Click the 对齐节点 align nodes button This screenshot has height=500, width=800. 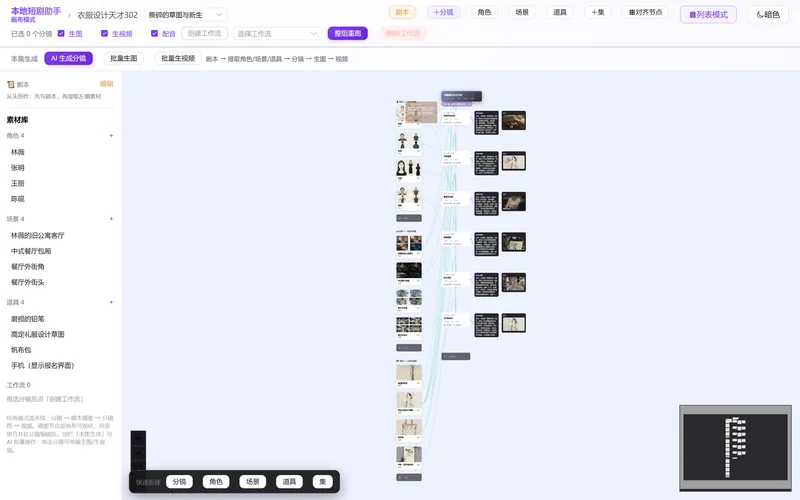[645, 12]
